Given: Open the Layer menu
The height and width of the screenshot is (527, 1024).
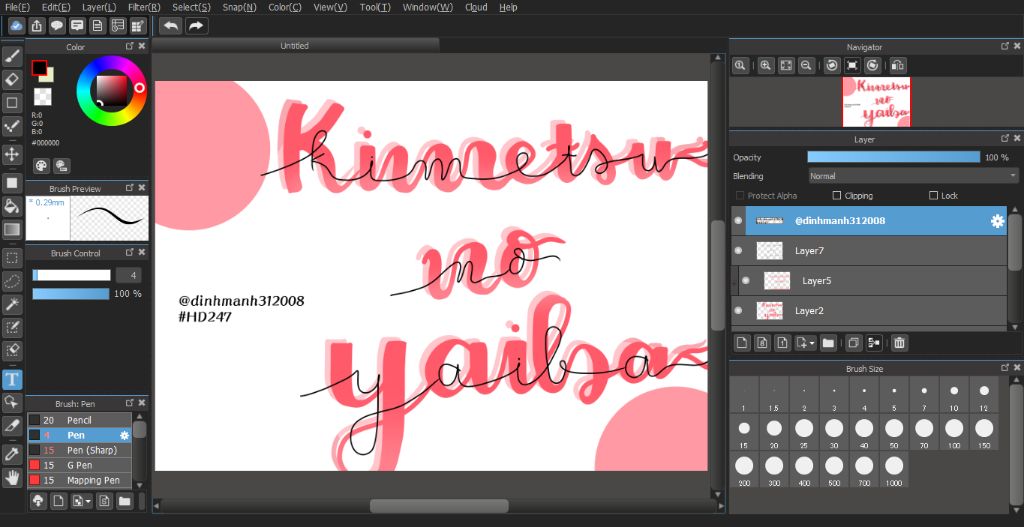Looking at the screenshot, I should pyautogui.click(x=99, y=7).
